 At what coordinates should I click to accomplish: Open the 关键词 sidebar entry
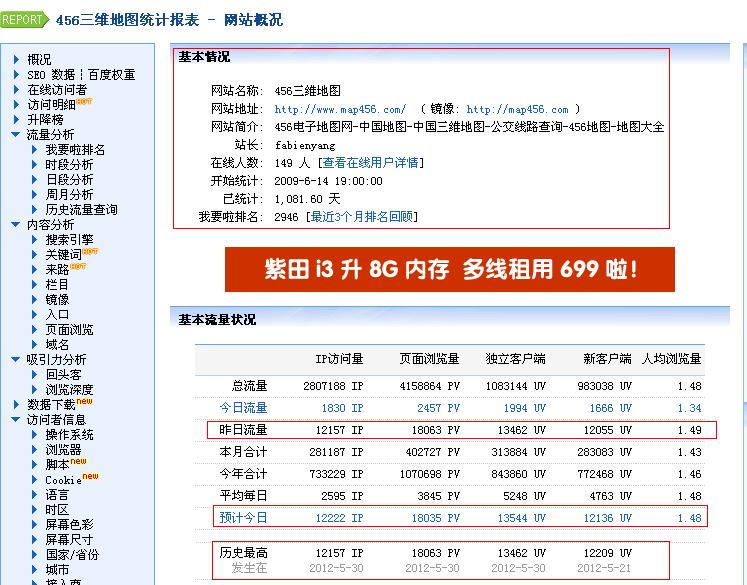click(x=63, y=255)
